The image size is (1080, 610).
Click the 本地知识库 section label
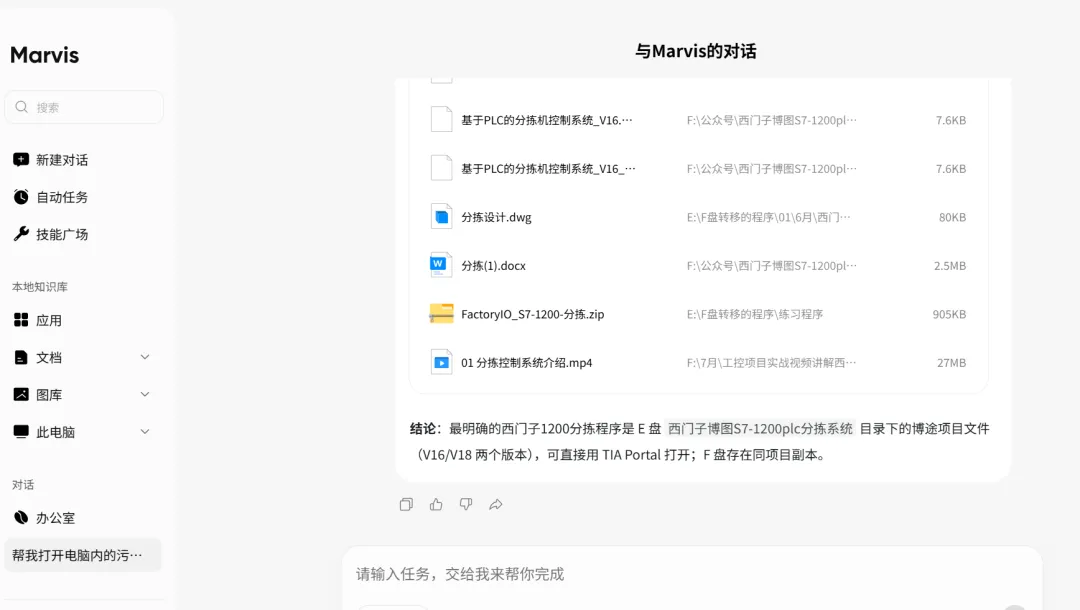tap(40, 286)
